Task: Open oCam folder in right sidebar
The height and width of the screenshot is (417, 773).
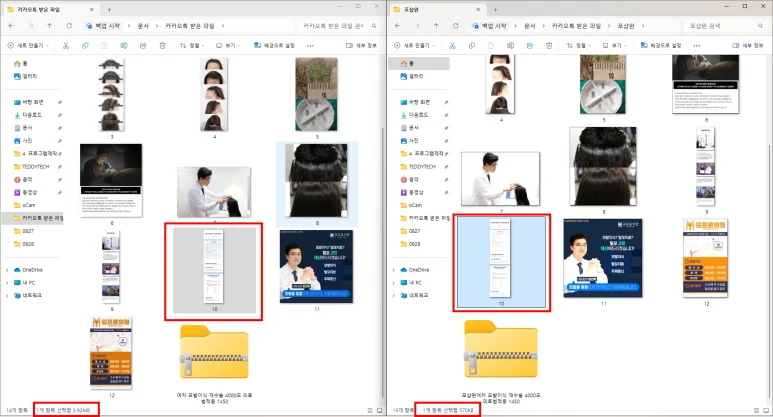Action: pyautogui.click(x=416, y=205)
